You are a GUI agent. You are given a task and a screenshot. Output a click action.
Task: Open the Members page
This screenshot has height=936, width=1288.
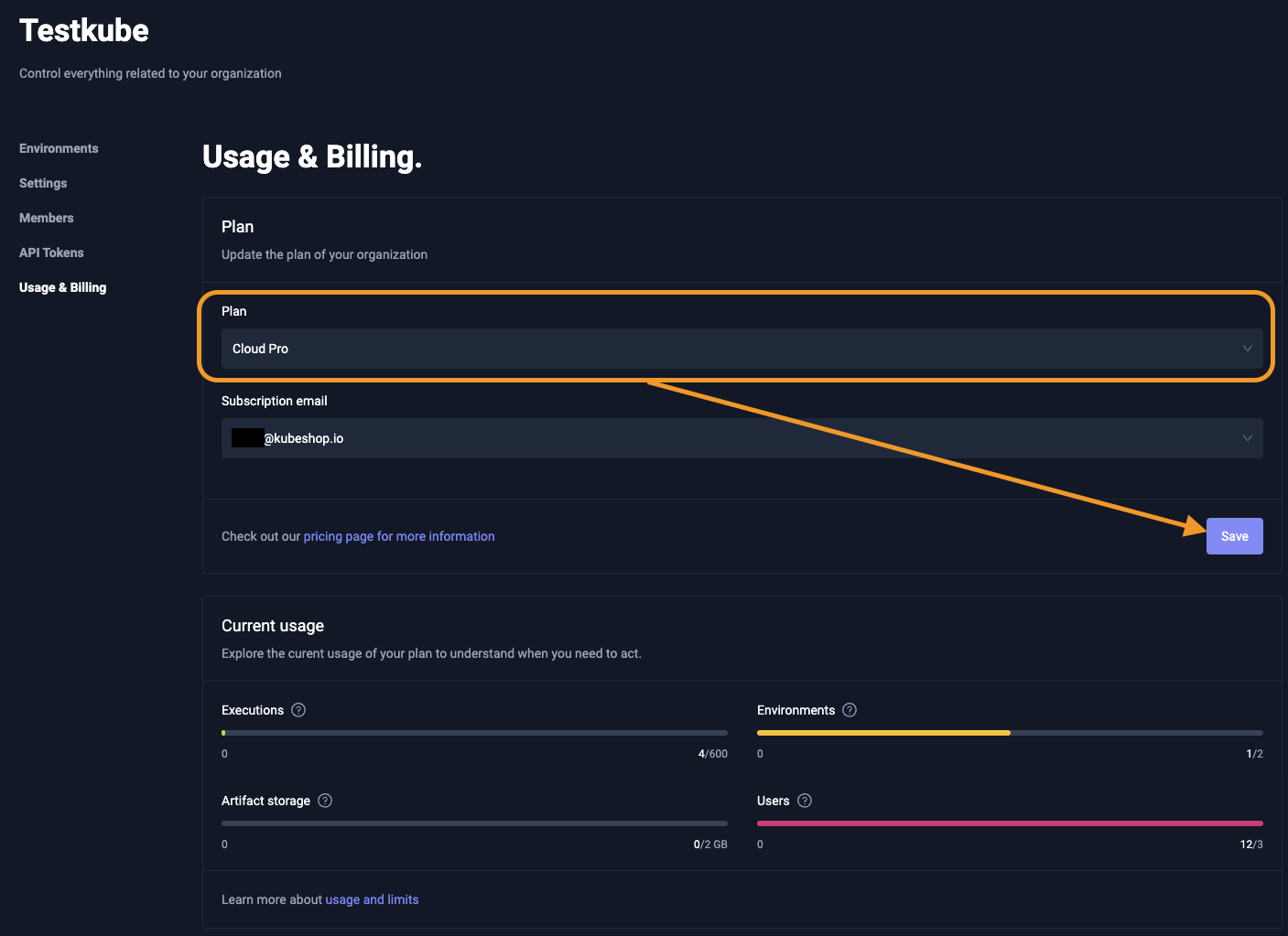(x=47, y=218)
